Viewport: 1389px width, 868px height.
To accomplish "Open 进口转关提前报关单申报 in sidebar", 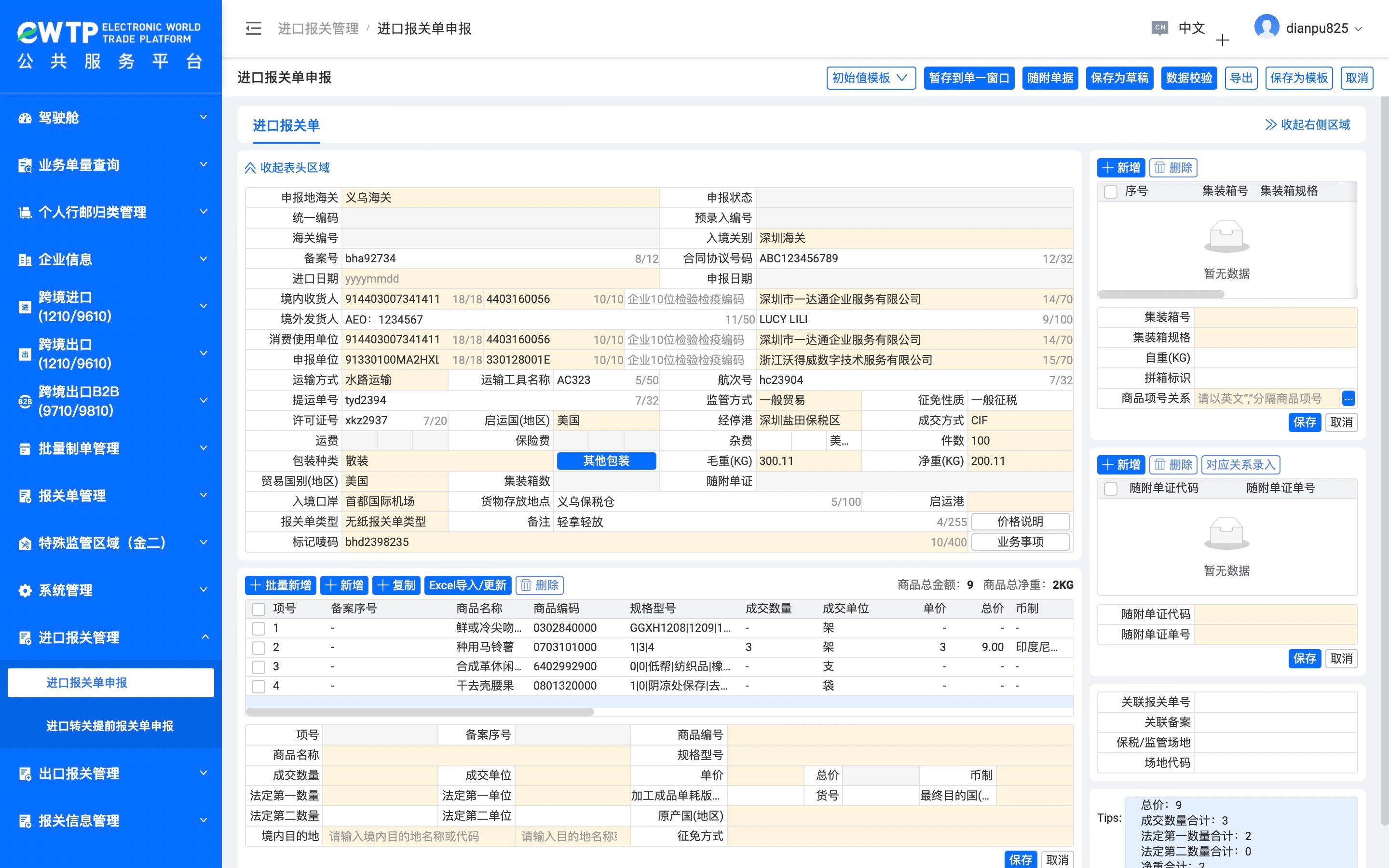I will point(110,726).
